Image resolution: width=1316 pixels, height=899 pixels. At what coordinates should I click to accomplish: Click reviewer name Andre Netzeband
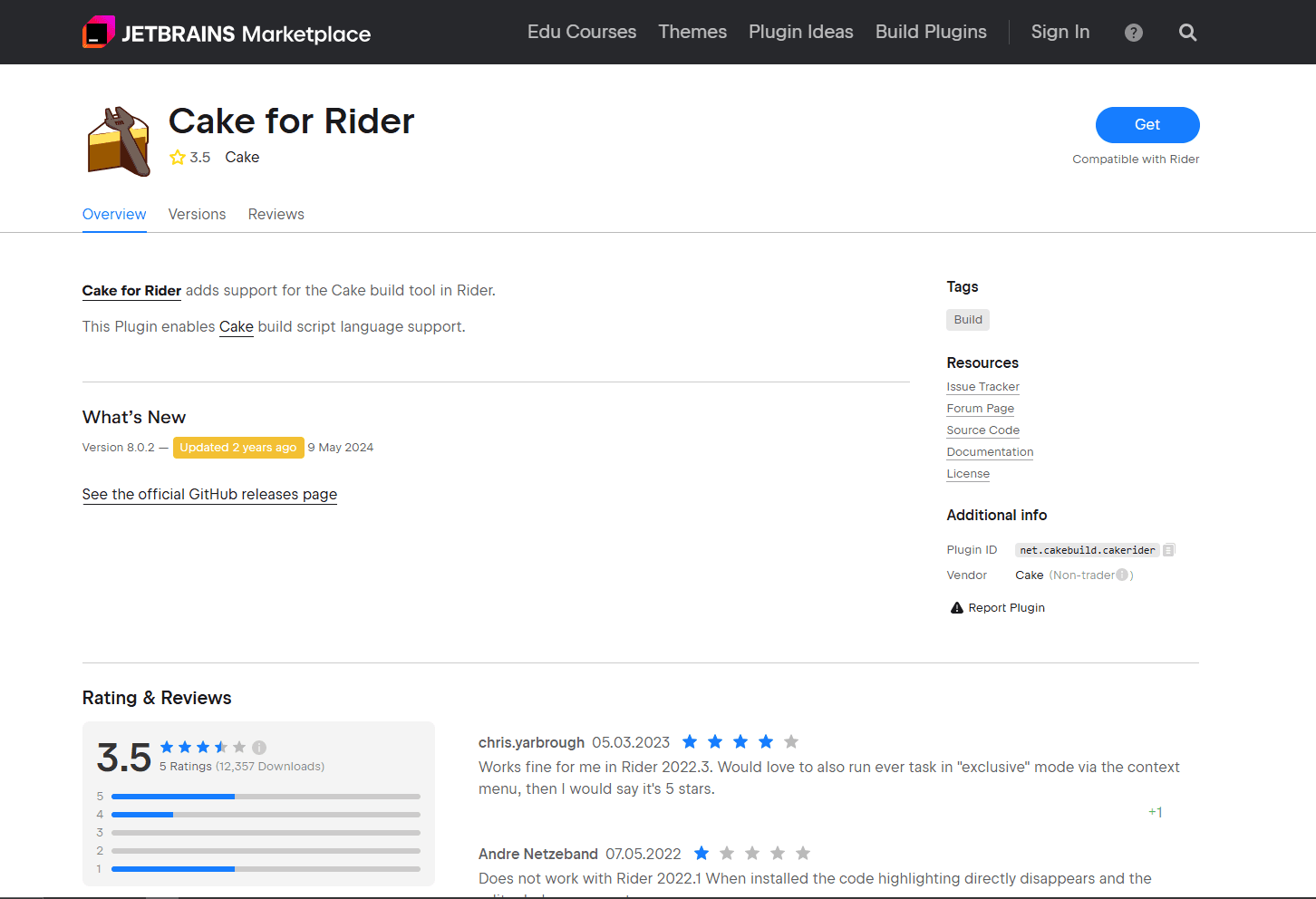click(x=538, y=854)
